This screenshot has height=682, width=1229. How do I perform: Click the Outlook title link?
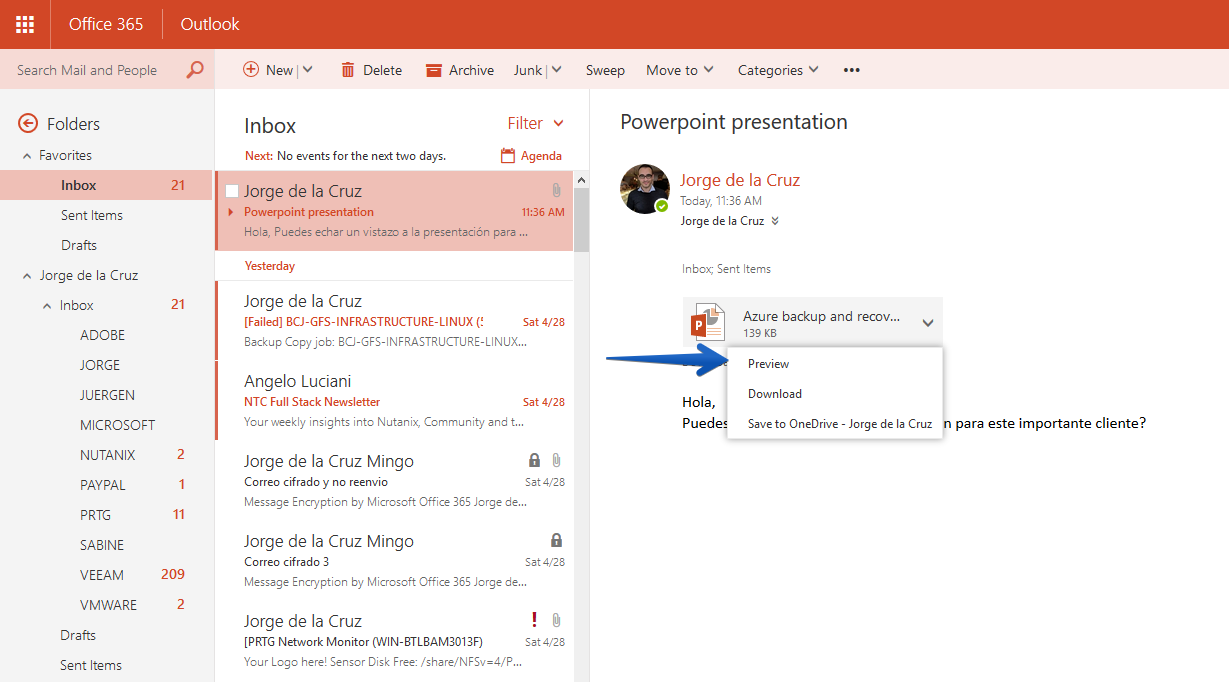[210, 24]
